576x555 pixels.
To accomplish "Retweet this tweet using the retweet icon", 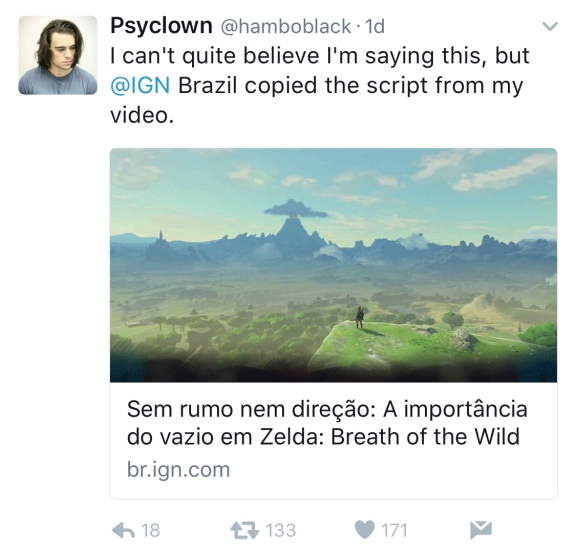I will click(x=245, y=530).
